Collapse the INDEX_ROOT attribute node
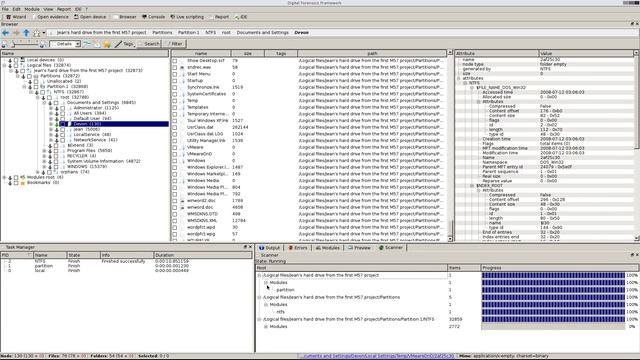This screenshot has width=640, height=360. click(x=472, y=186)
